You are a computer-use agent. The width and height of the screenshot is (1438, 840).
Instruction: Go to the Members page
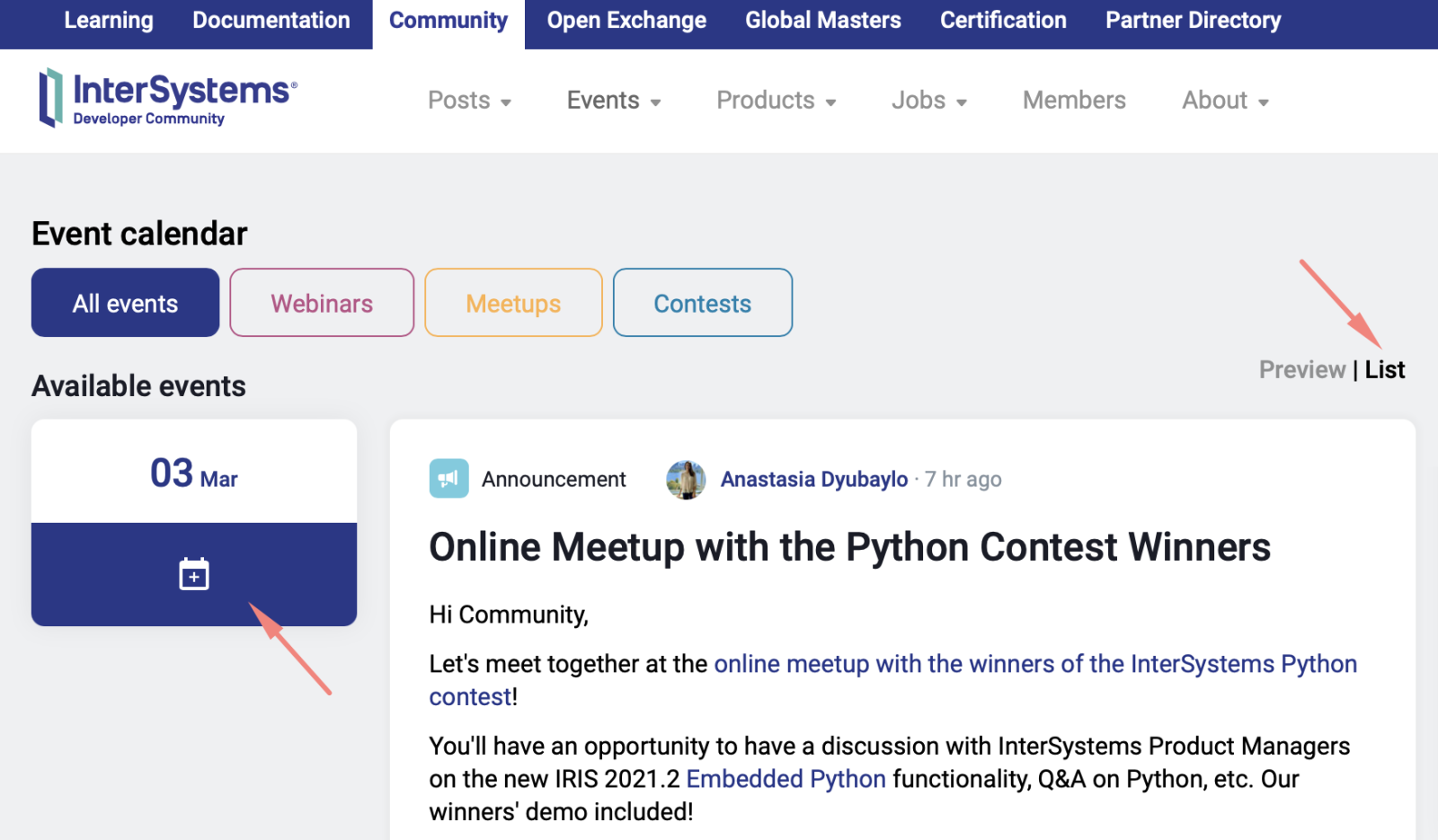click(x=1074, y=101)
